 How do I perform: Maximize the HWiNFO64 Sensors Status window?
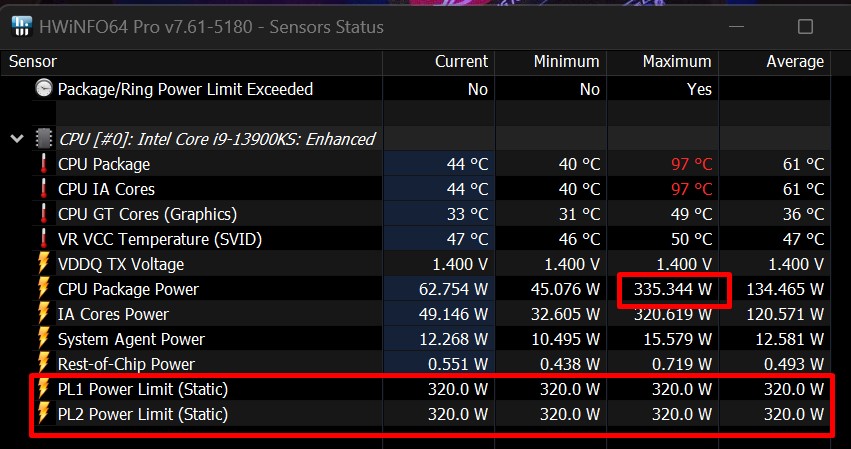[805, 27]
